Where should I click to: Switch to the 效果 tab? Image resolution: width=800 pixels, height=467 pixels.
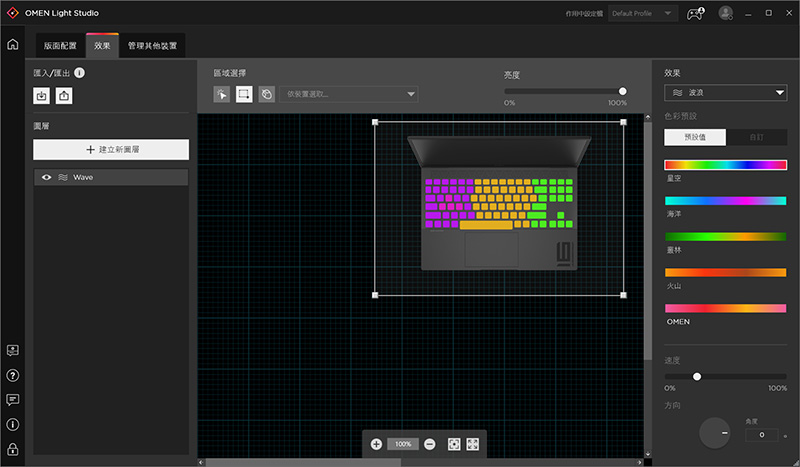click(102, 45)
